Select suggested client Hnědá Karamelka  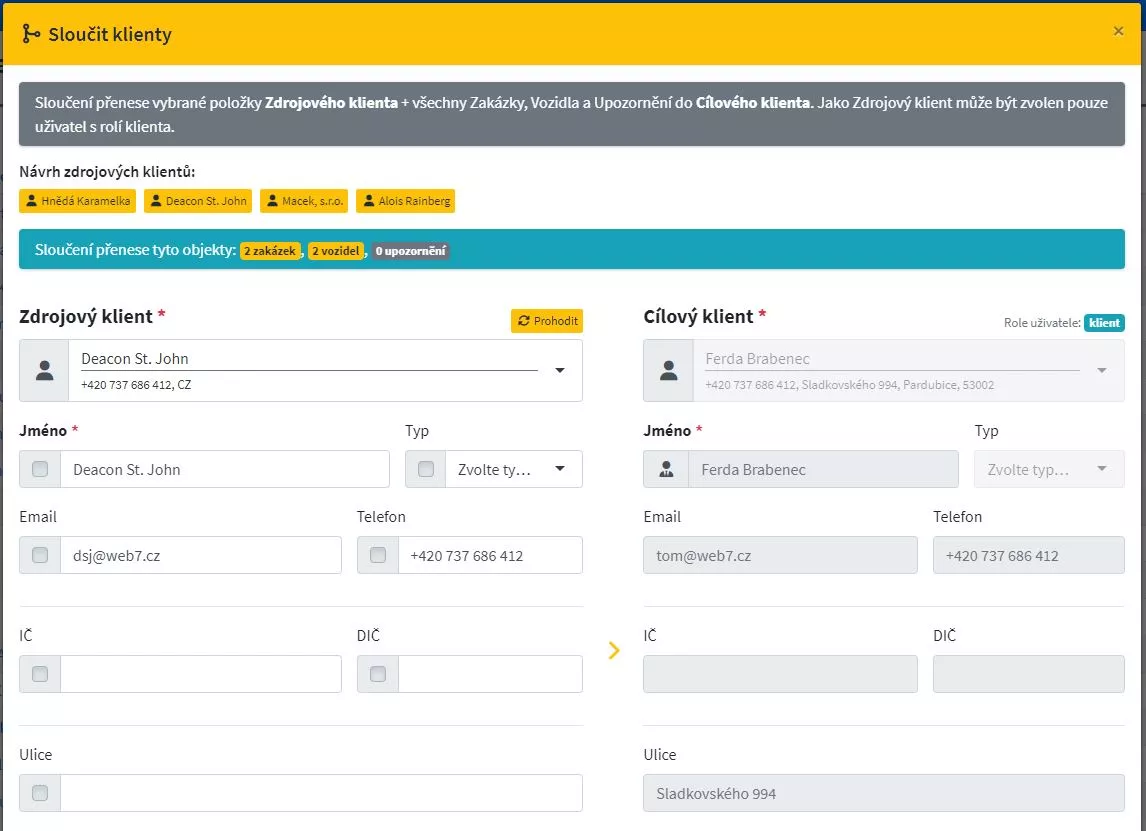(77, 201)
